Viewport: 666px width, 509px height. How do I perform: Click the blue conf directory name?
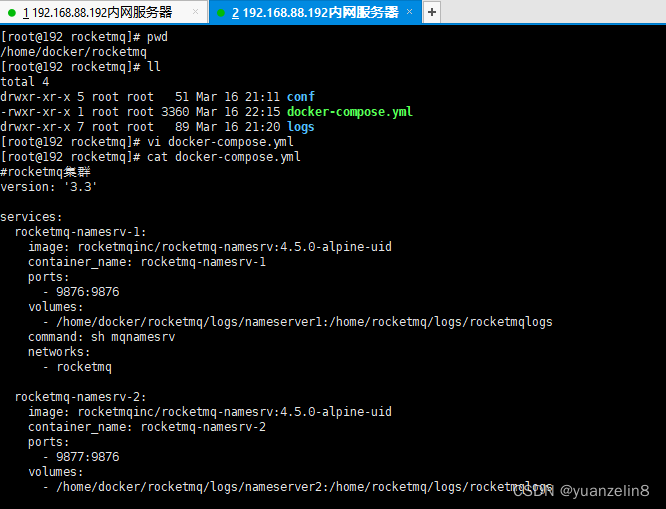300,97
